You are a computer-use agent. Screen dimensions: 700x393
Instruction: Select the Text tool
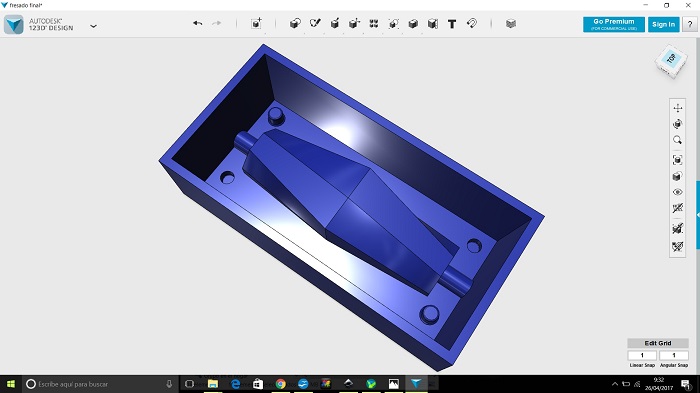click(452, 24)
